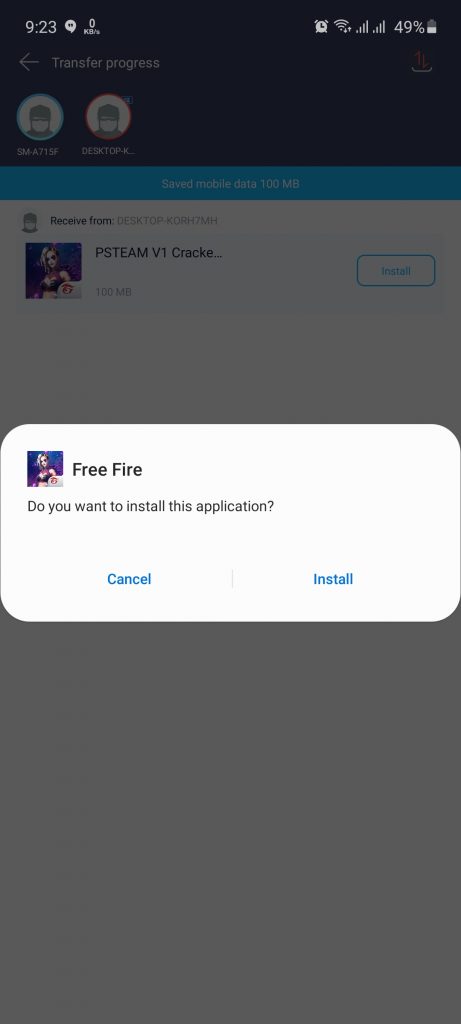
Task: Open the PSTEAM V1 app thumbnail
Action: tap(54, 271)
